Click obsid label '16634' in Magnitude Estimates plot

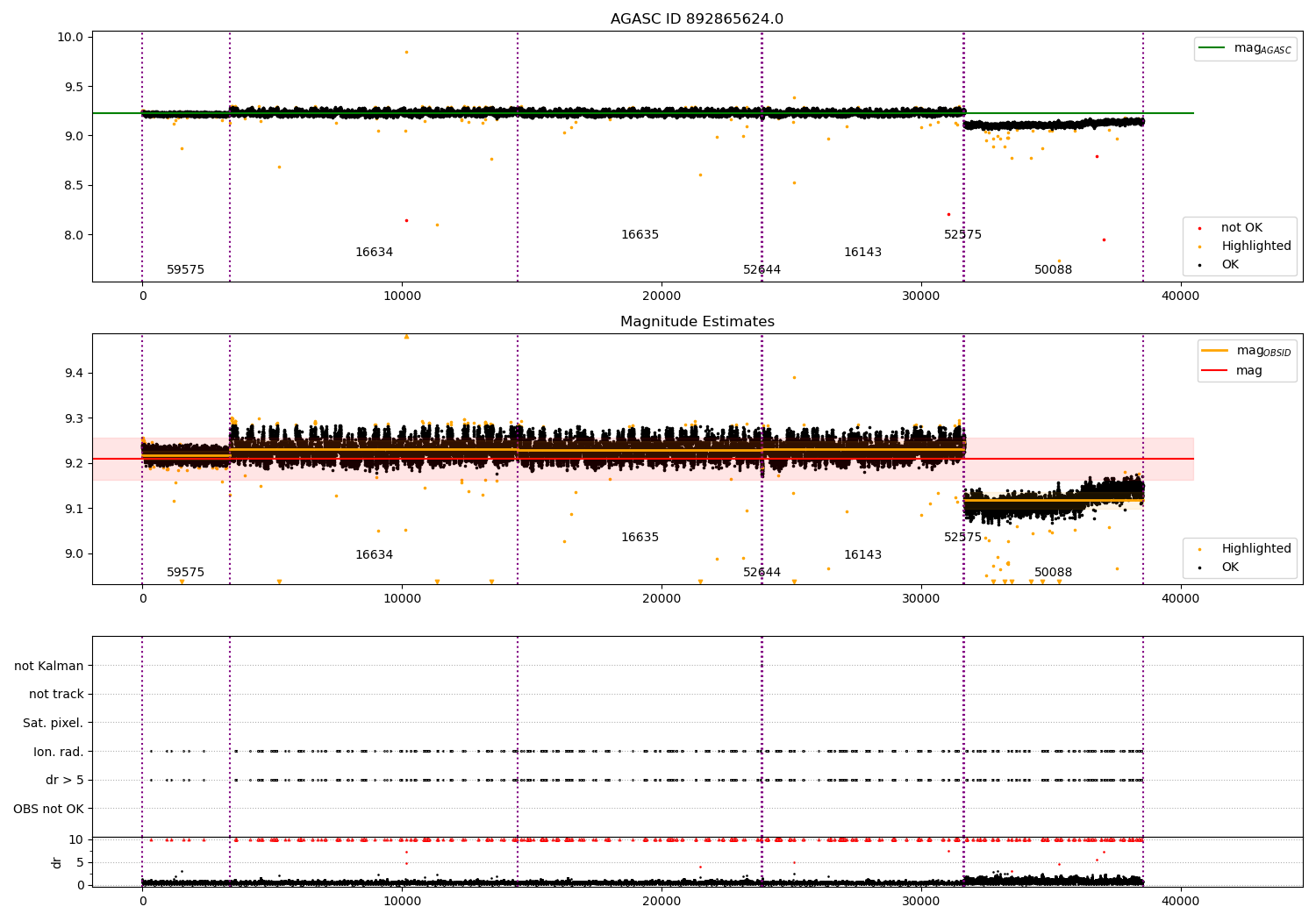[x=374, y=555]
